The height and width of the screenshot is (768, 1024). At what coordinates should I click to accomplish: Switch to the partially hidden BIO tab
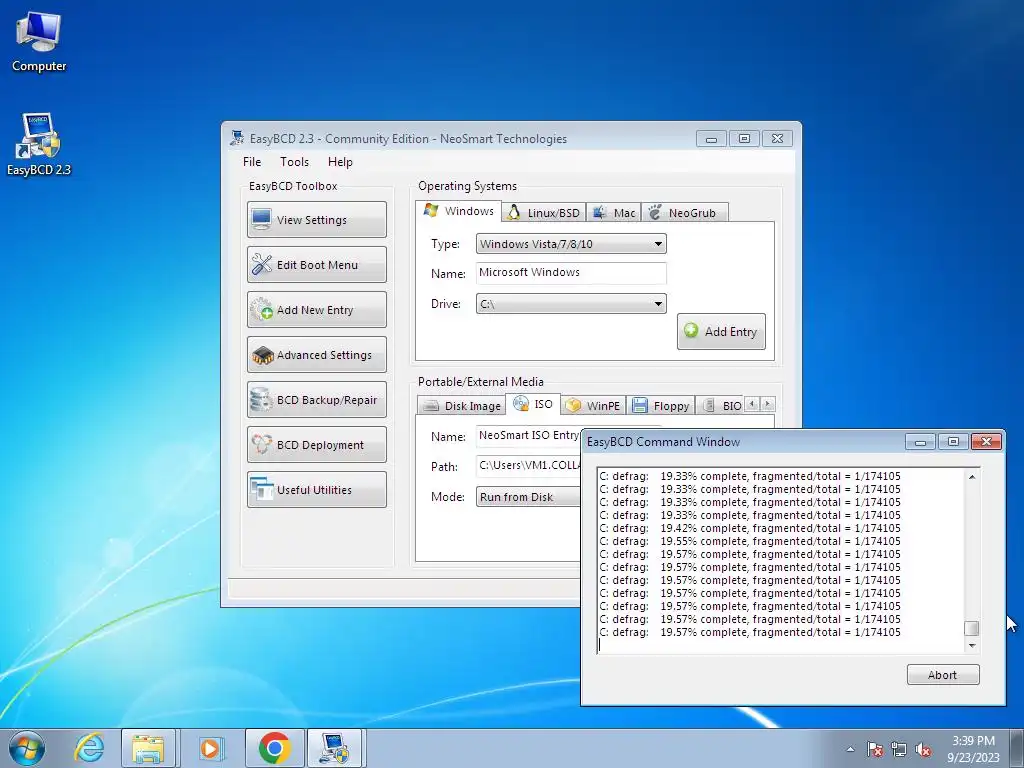tap(722, 406)
